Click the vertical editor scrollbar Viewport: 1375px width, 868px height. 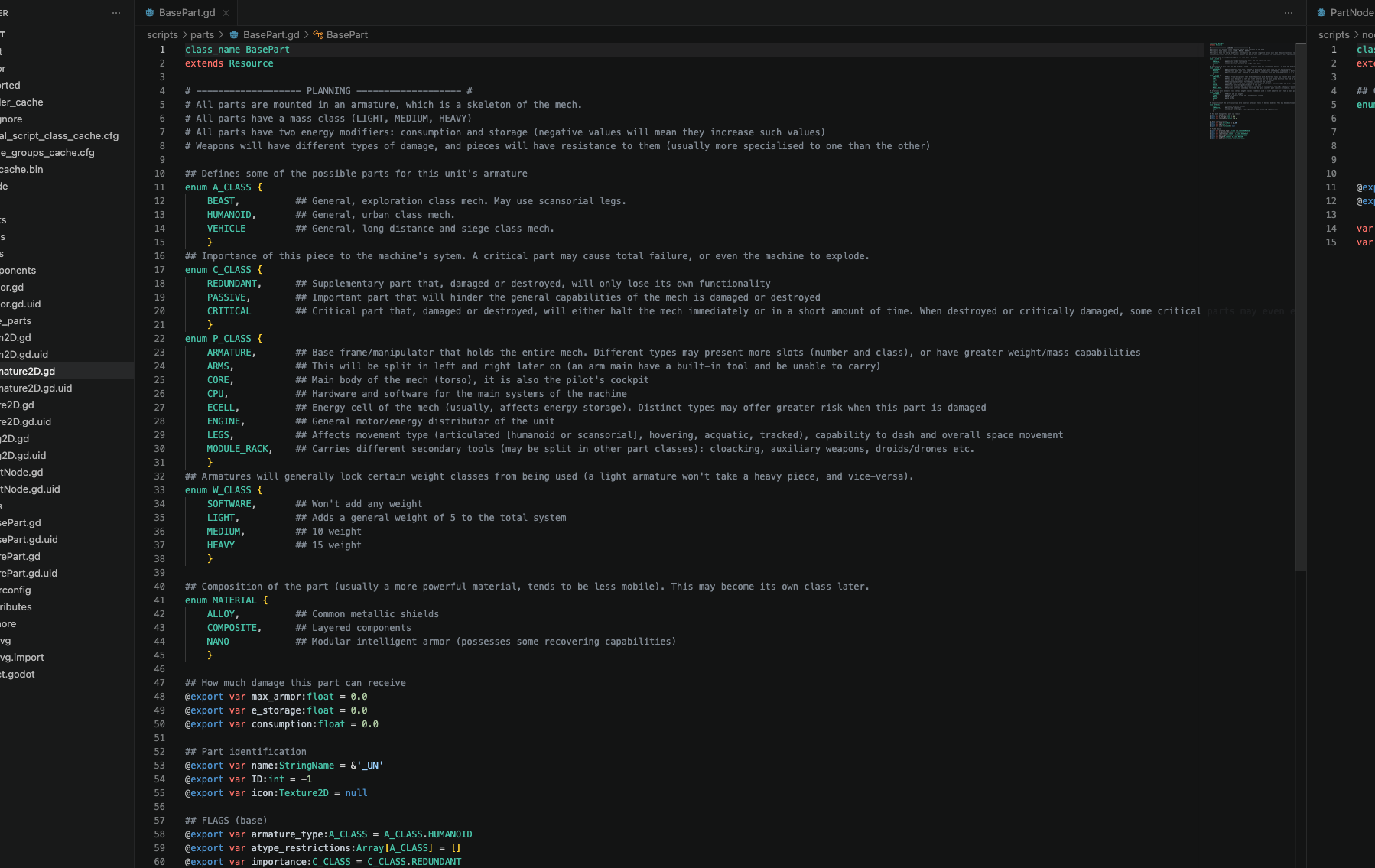tap(1301, 306)
